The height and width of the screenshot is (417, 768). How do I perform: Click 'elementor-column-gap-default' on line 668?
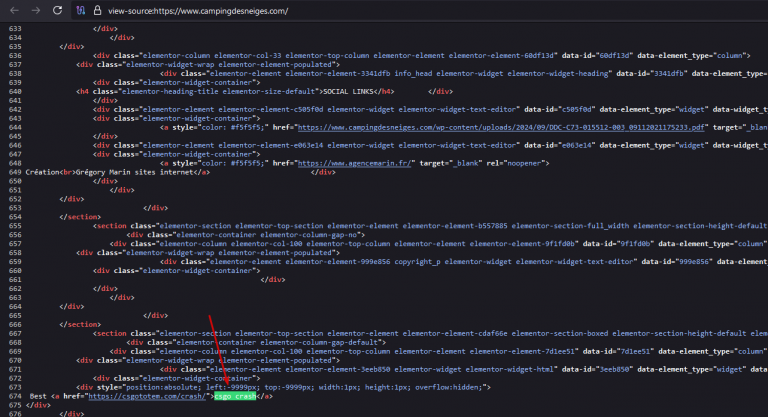pos(321,343)
